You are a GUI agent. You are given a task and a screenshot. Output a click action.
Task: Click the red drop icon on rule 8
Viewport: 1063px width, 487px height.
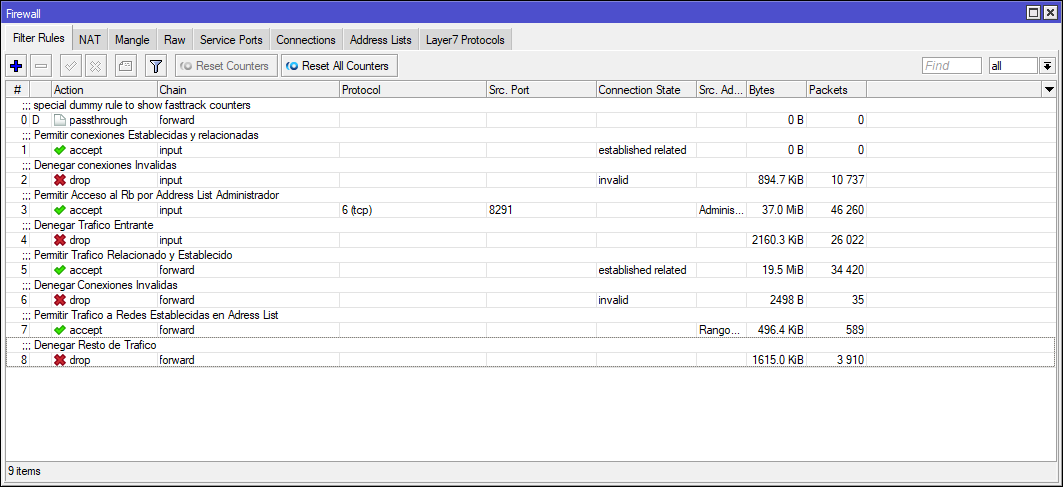(x=60, y=360)
